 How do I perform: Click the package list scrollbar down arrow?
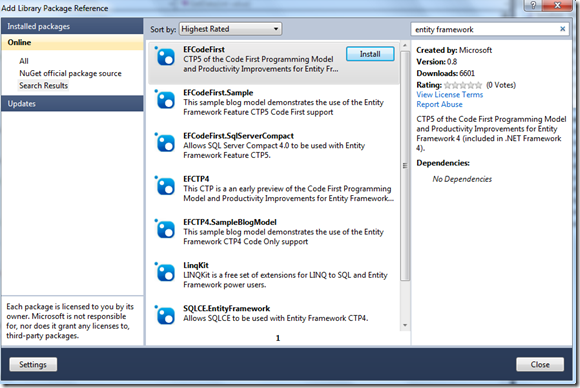(x=405, y=325)
